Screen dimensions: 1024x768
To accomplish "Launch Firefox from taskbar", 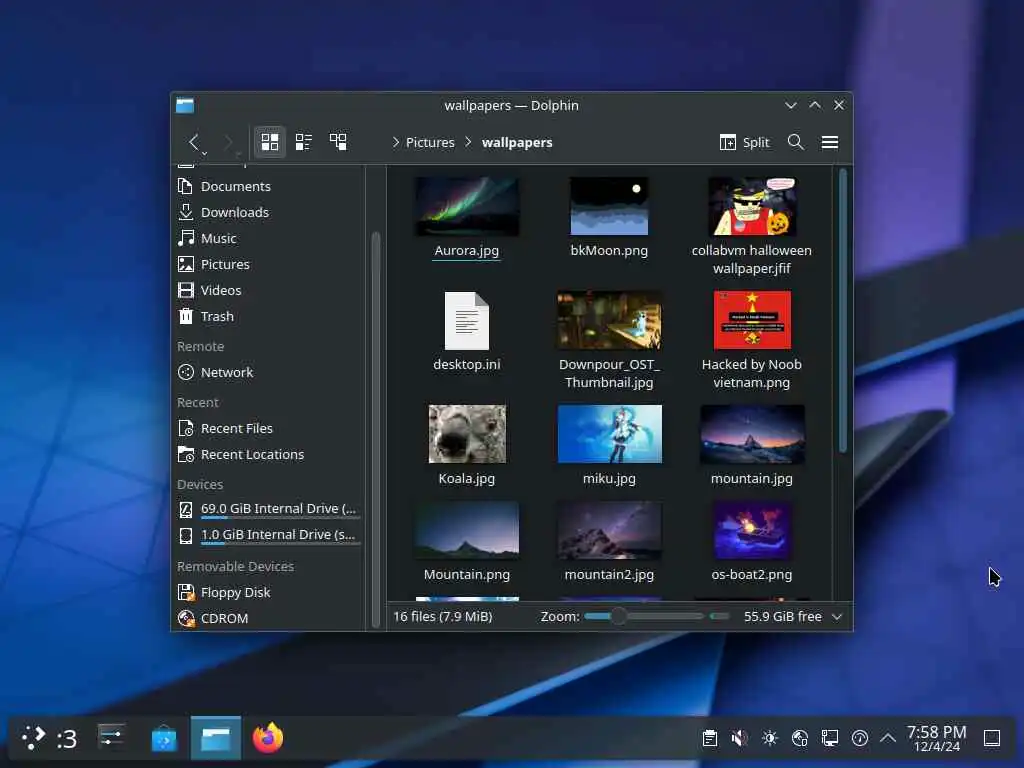I will (268, 739).
